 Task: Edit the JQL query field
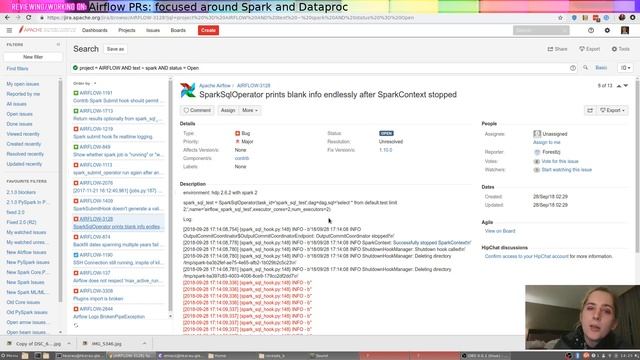coord(320,68)
